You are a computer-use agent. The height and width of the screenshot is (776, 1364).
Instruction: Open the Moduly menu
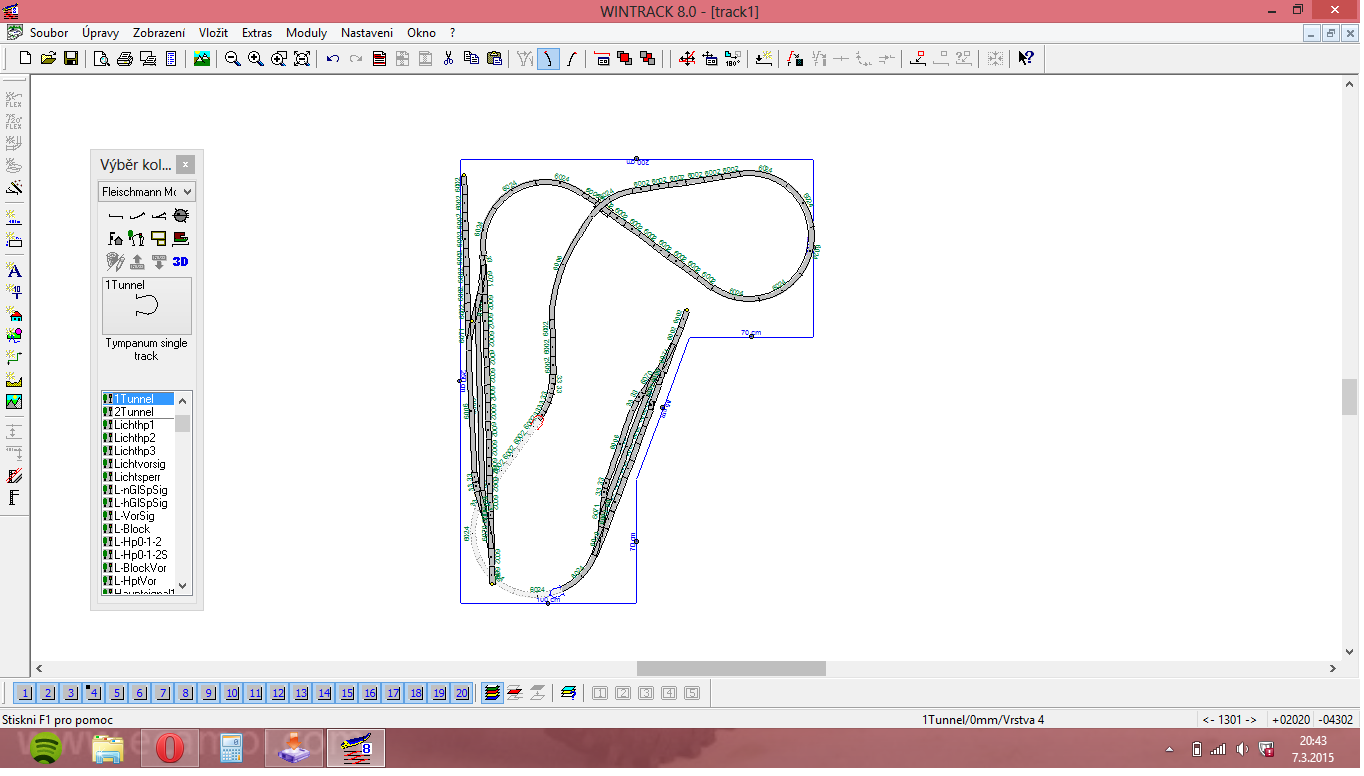tap(306, 33)
